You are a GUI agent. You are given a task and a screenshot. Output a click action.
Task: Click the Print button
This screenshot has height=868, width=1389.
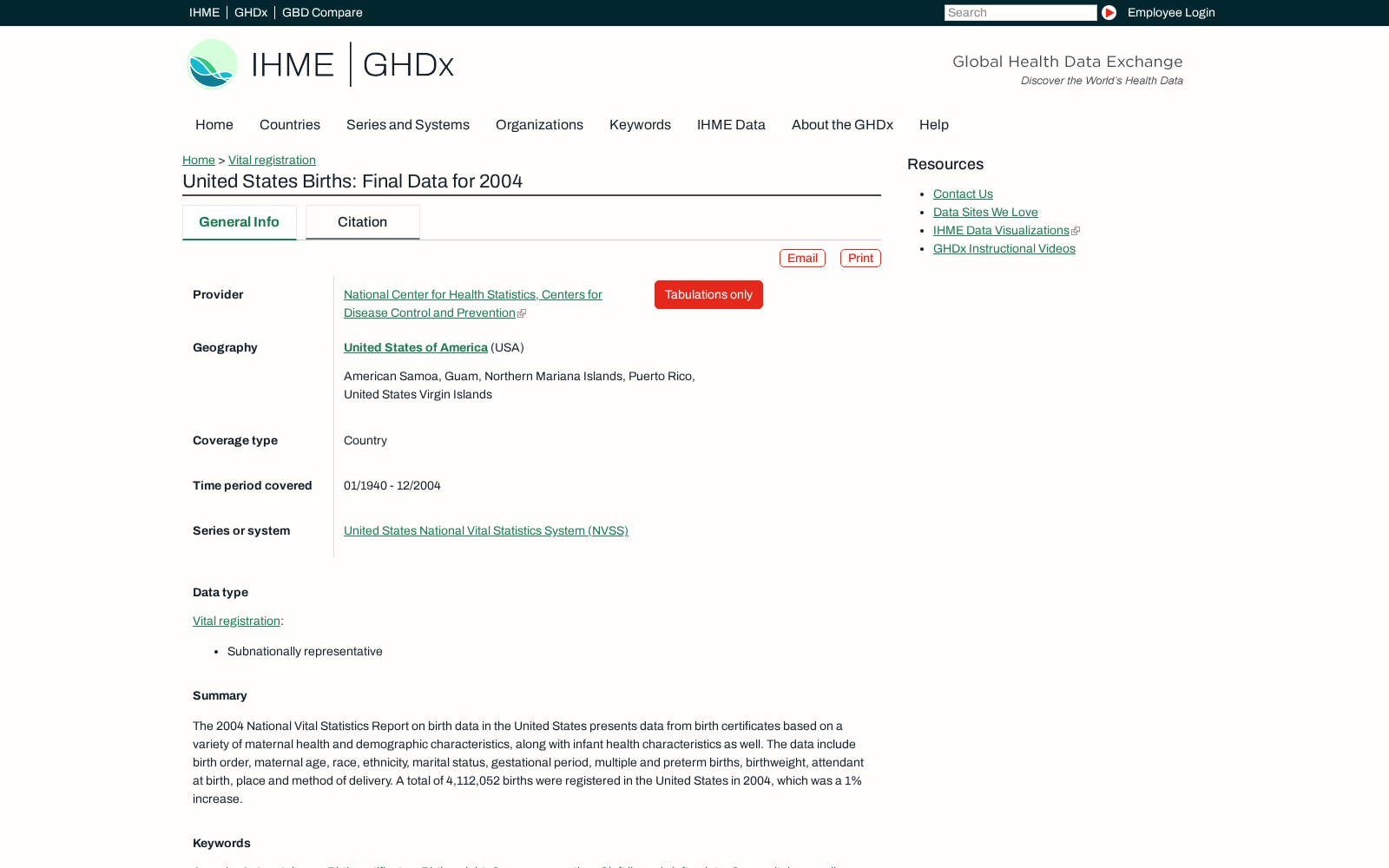click(x=860, y=258)
